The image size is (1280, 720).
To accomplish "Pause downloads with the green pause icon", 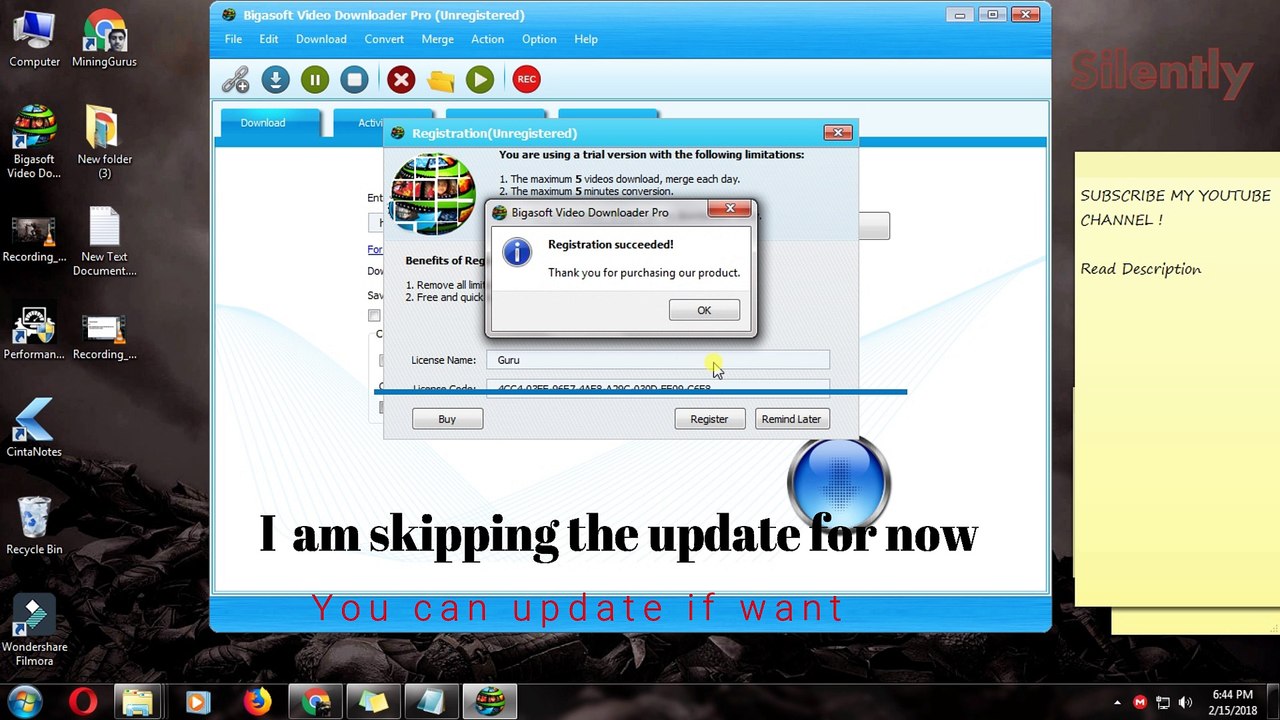I will [315, 79].
